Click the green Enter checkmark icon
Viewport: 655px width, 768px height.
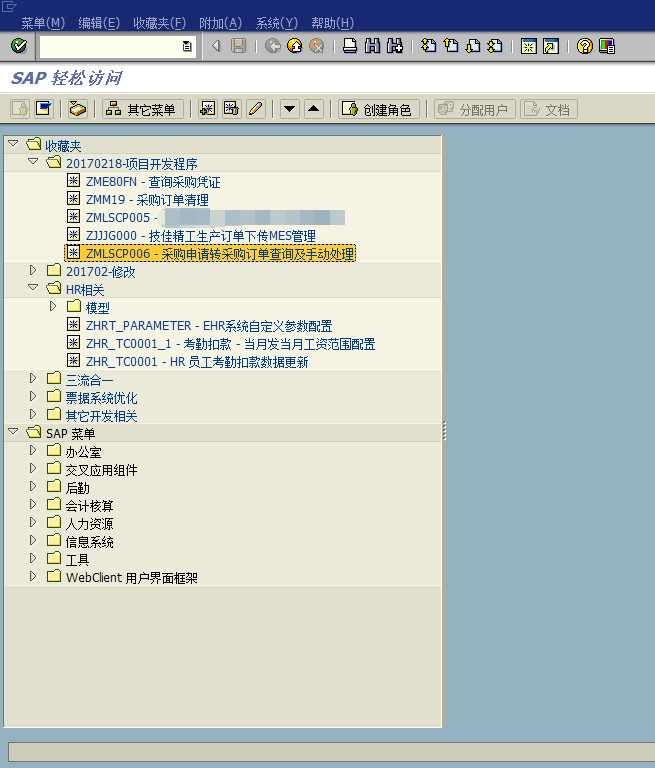coord(19,46)
